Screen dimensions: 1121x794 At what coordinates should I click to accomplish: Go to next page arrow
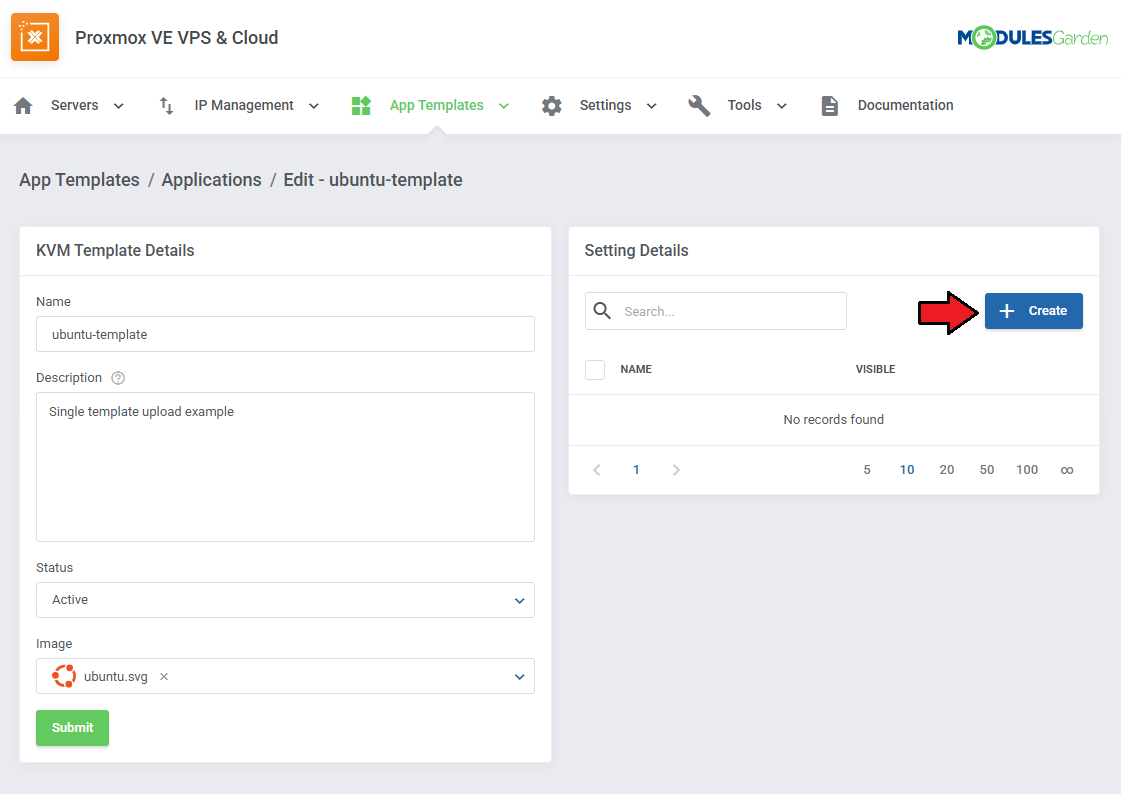click(x=676, y=470)
